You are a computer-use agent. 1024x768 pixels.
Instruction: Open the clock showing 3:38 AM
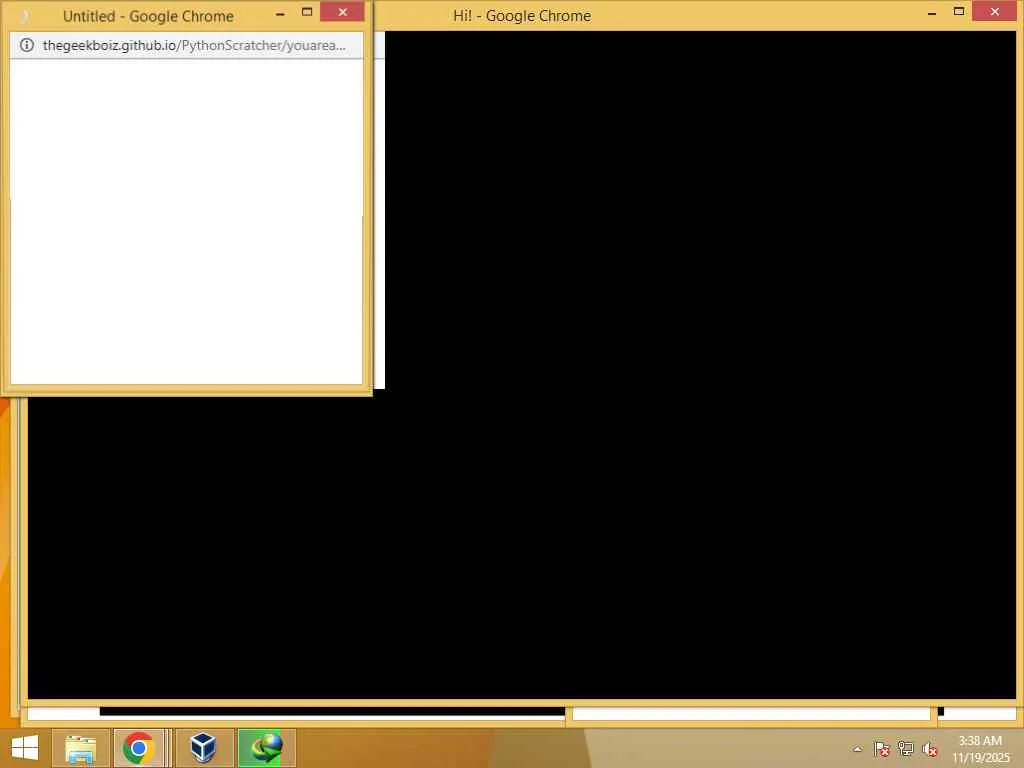pyautogui.click(x=980, y=749)
